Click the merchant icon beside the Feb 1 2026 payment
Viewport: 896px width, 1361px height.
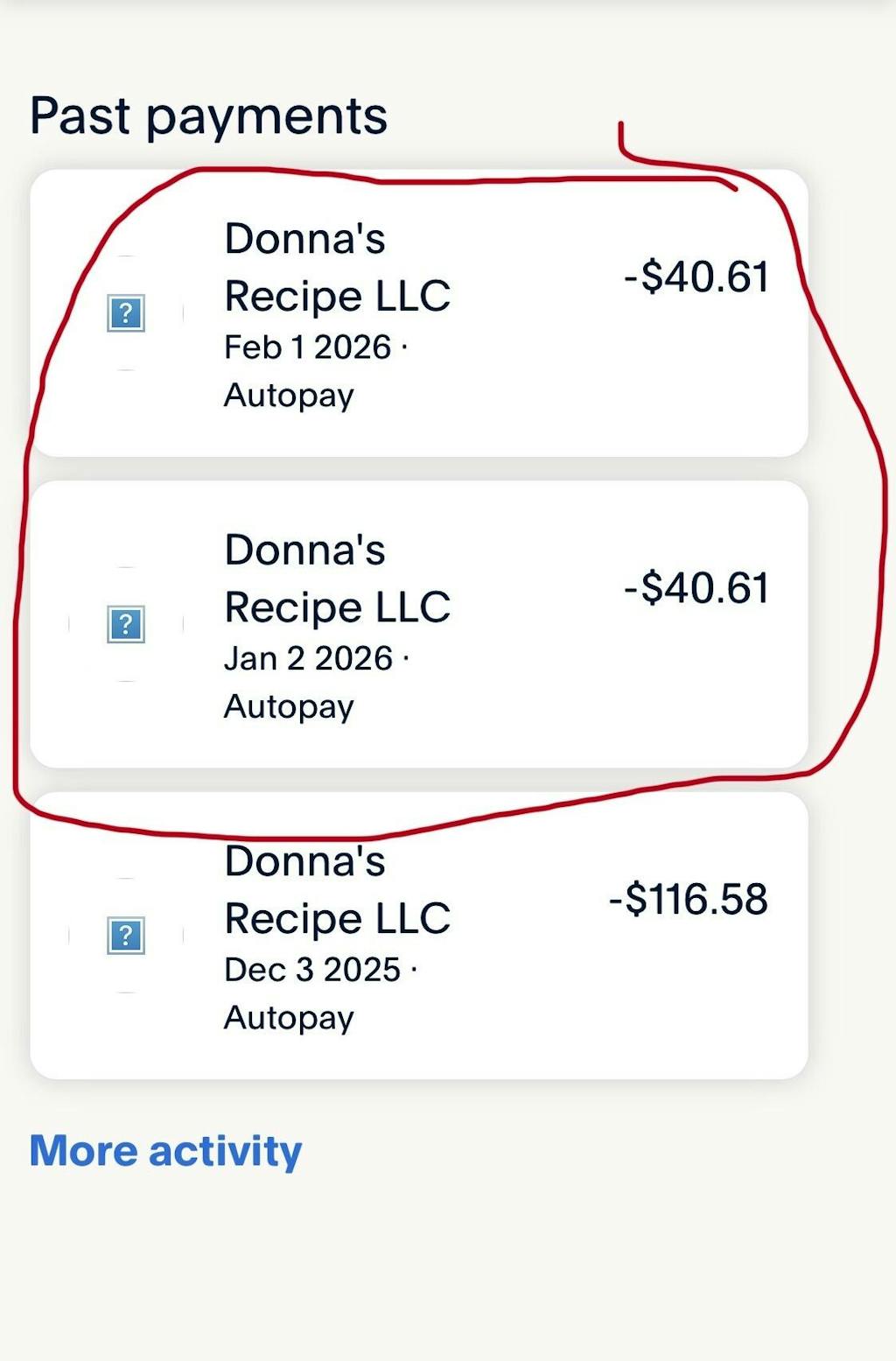pyautogui.click(x=126, y=313)
